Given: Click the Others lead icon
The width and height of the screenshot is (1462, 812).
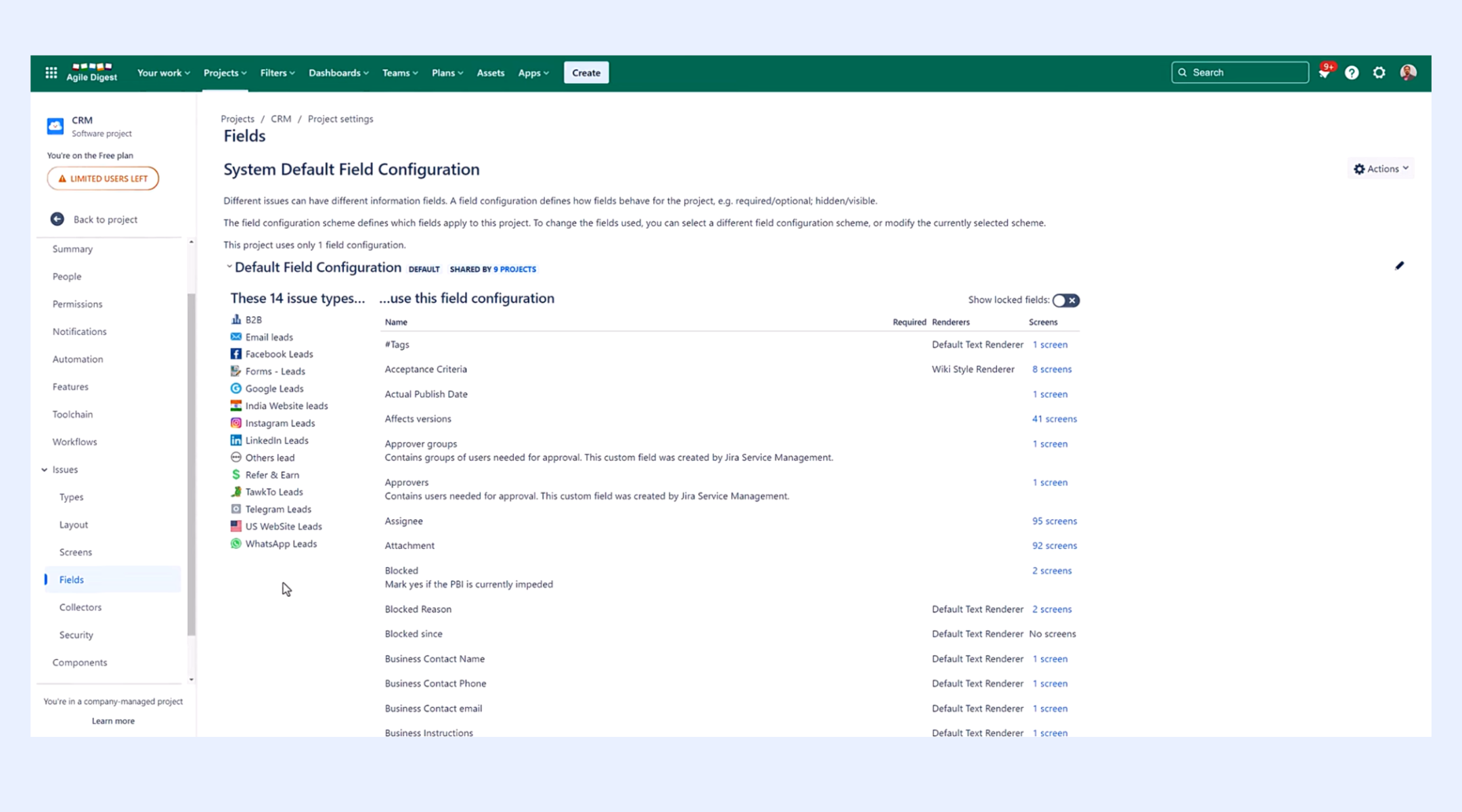Looking at the screenshot, I should (236, 457).
